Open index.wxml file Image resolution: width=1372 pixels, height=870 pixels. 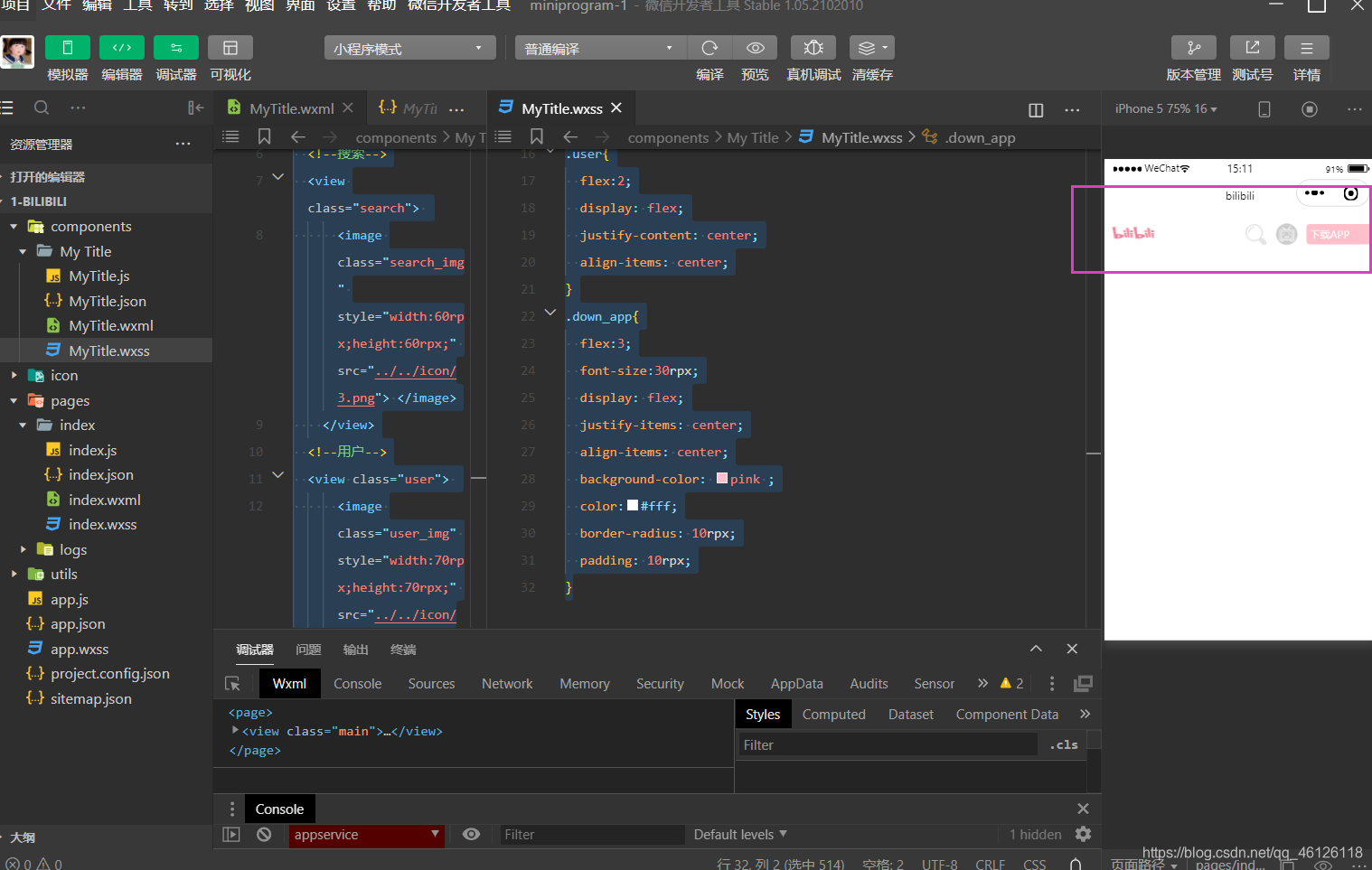pos(104,500)
